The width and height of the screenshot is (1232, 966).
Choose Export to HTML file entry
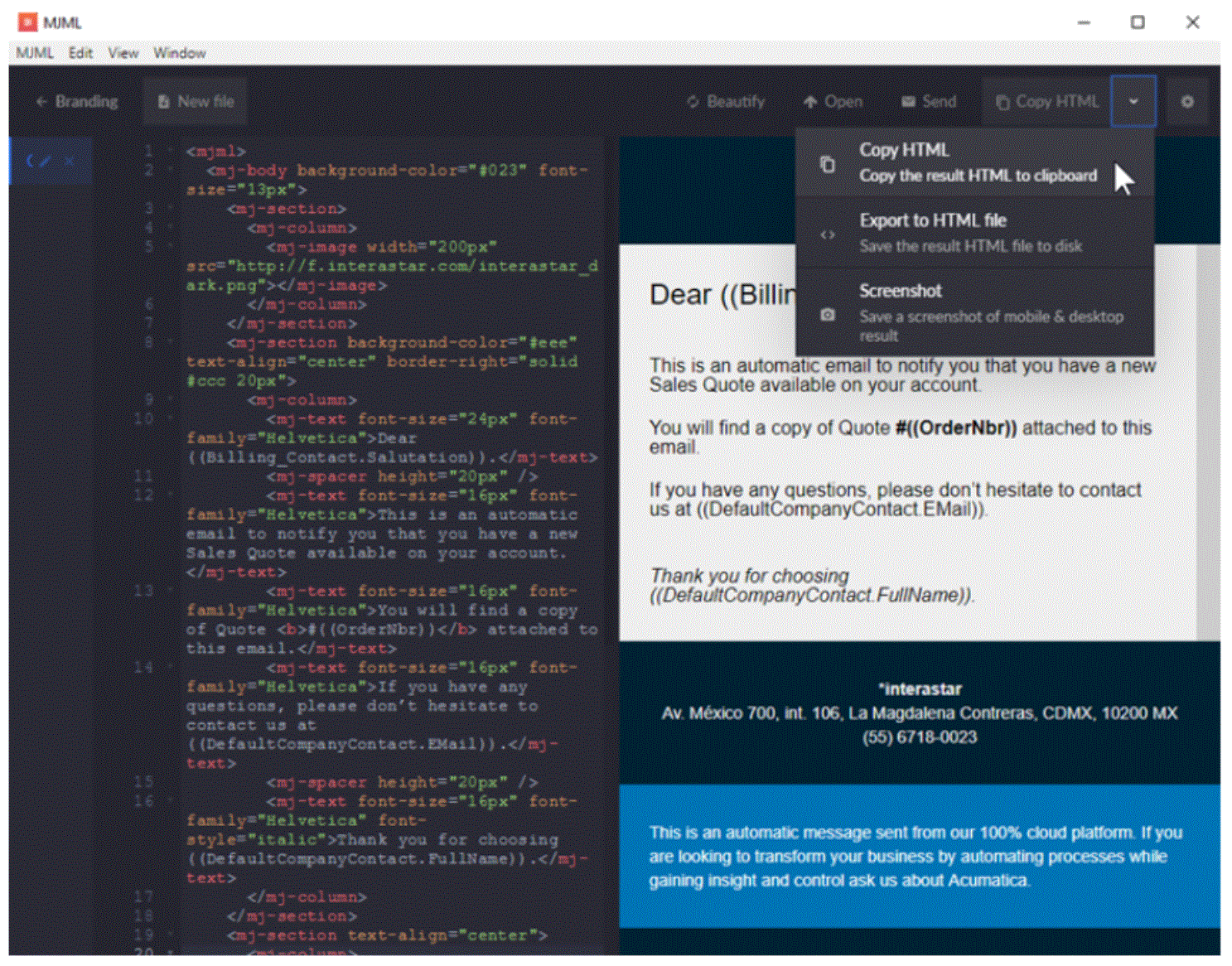coord(974,233)
